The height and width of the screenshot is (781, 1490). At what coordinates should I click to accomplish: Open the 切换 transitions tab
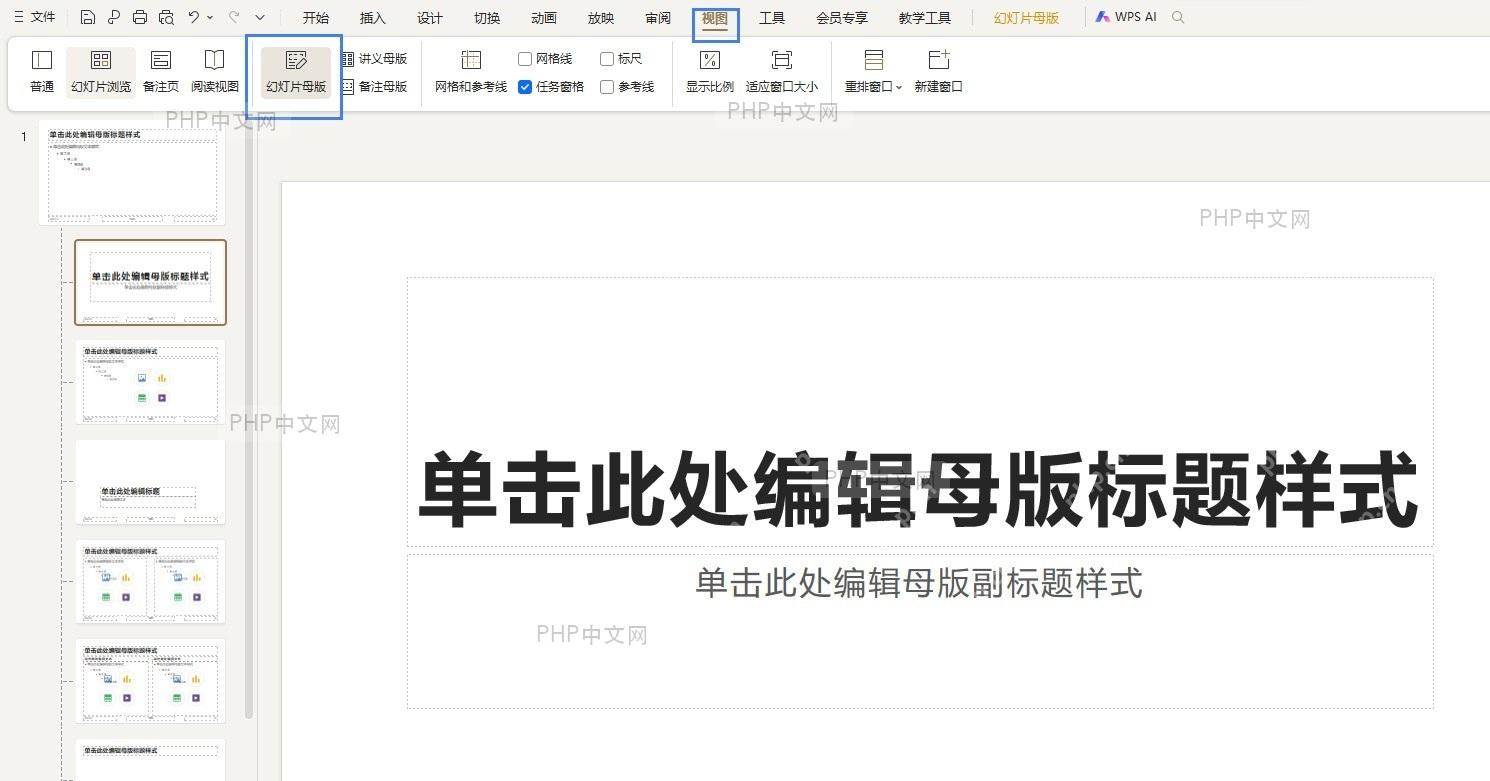(x=487, y=18)
